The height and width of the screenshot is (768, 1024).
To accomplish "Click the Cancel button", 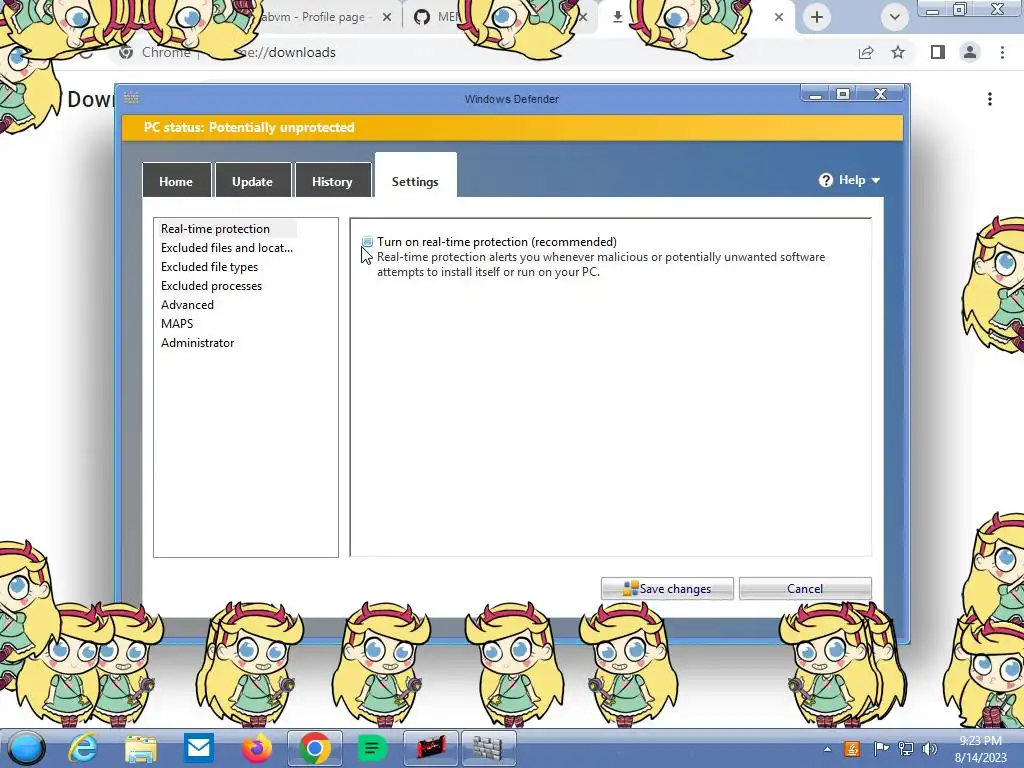I will pyautogui.click(x=805, y=588).
